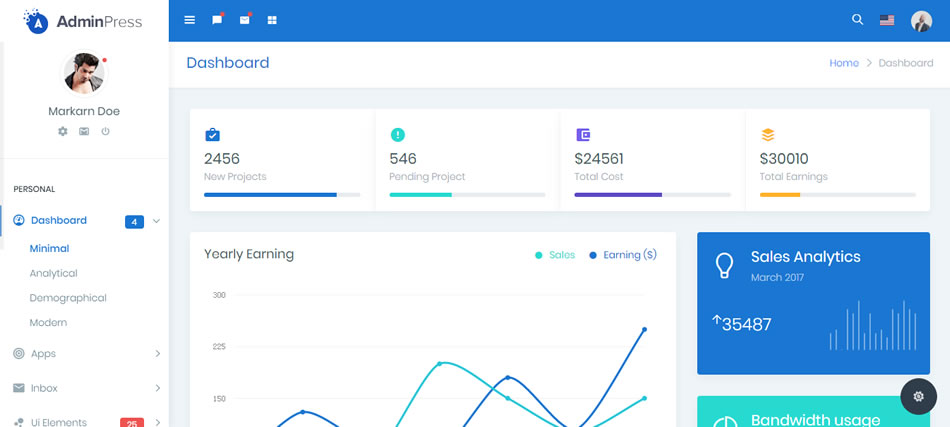Open the Ui Elements sidebar item
Image resolution: width=950 pixels, height=427 pixels.
click(x=84, y=421)
